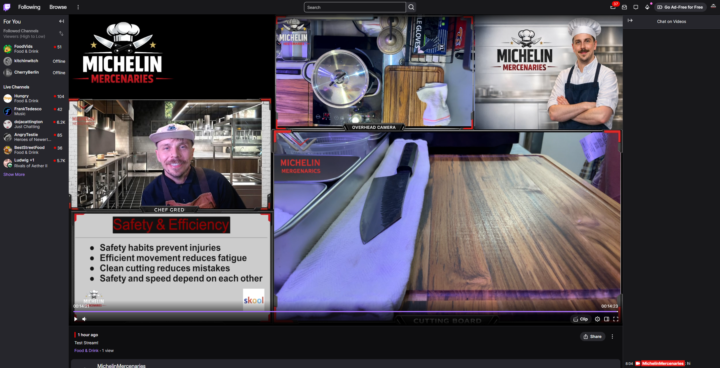
Task: Open the top navigation more-options menu
Action: click(x=78, y=7)
